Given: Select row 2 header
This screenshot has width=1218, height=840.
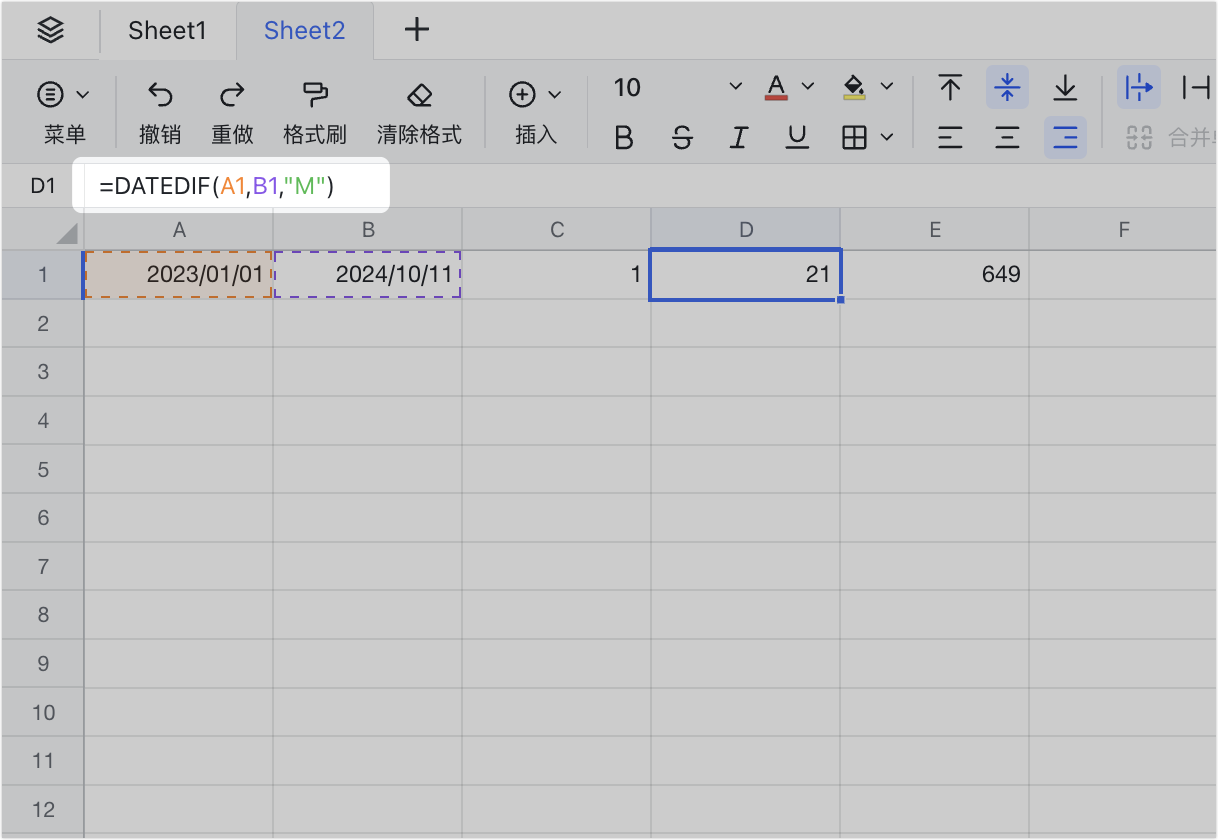Looking at the screenshot, I should [x=43, y=323].
